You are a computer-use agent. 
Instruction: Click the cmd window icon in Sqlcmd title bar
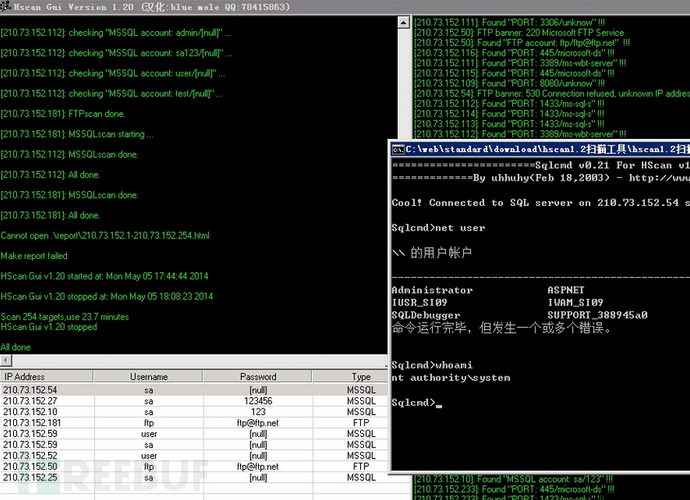tap(398, 150)
